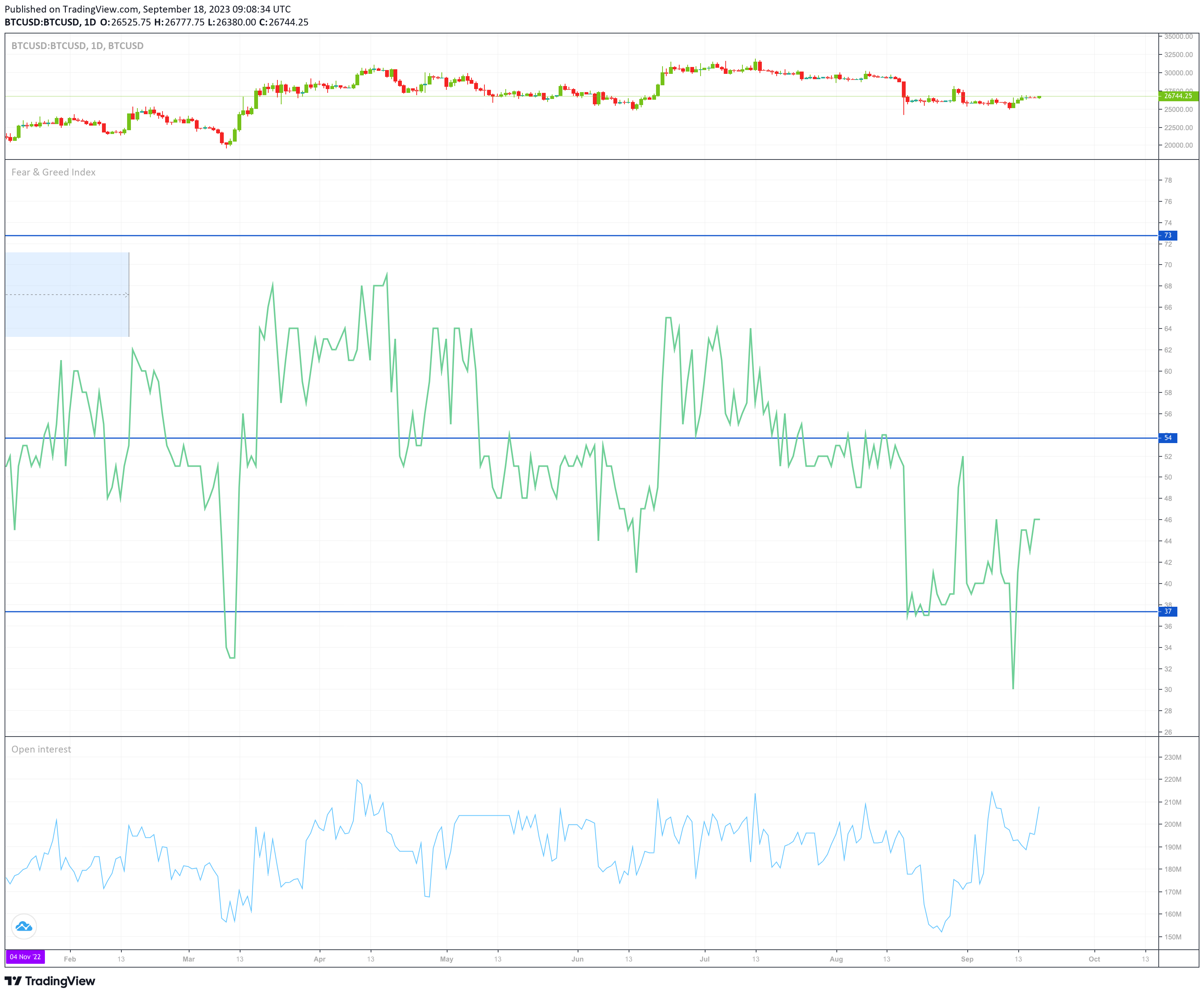Click the low value L:26380.00
Screen dimensions: 1204x995
pos(231,22)
